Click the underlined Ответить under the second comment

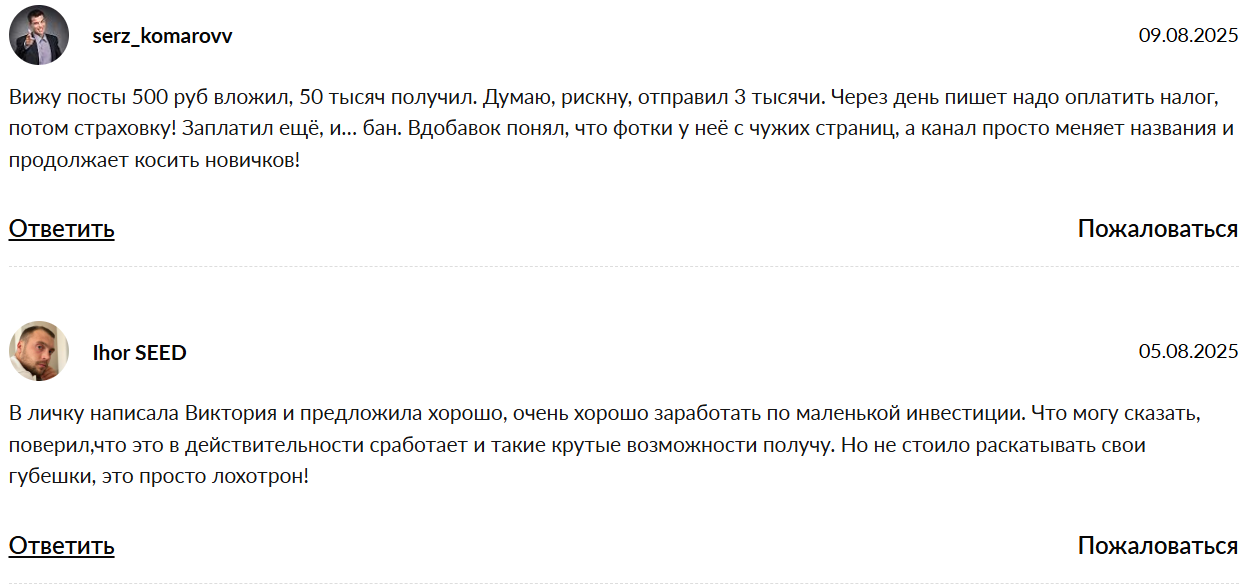[60, 547]
